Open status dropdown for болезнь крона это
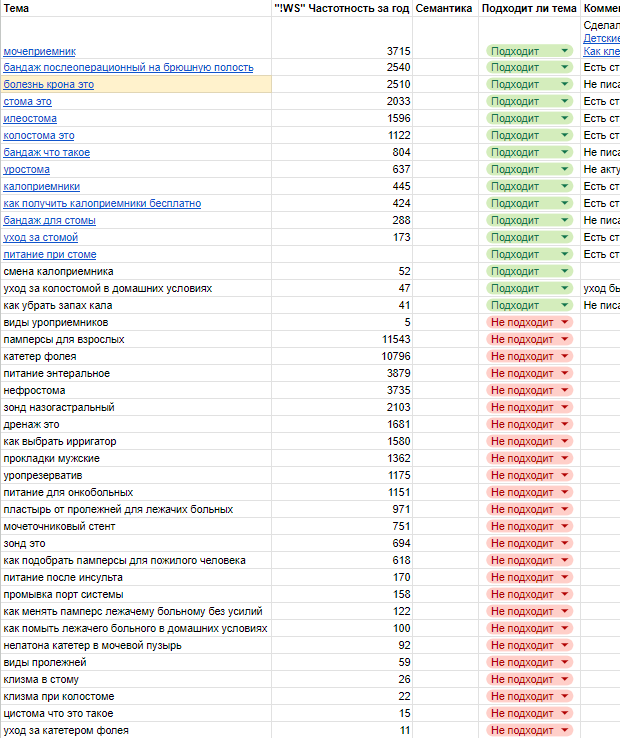Image resolution: width=620 pixels, height=738 pixels. [564, 84]
